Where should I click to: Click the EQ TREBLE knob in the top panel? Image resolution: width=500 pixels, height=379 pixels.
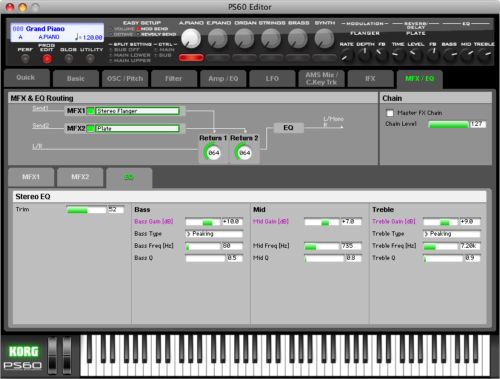tap(485, 55)
